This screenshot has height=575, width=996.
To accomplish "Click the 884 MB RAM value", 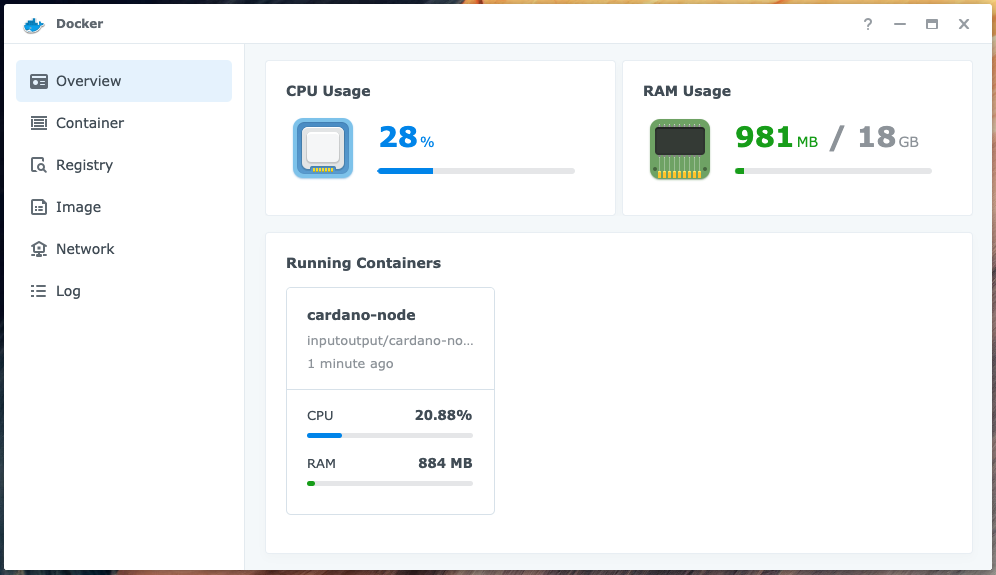I will [x=445, y=463].
